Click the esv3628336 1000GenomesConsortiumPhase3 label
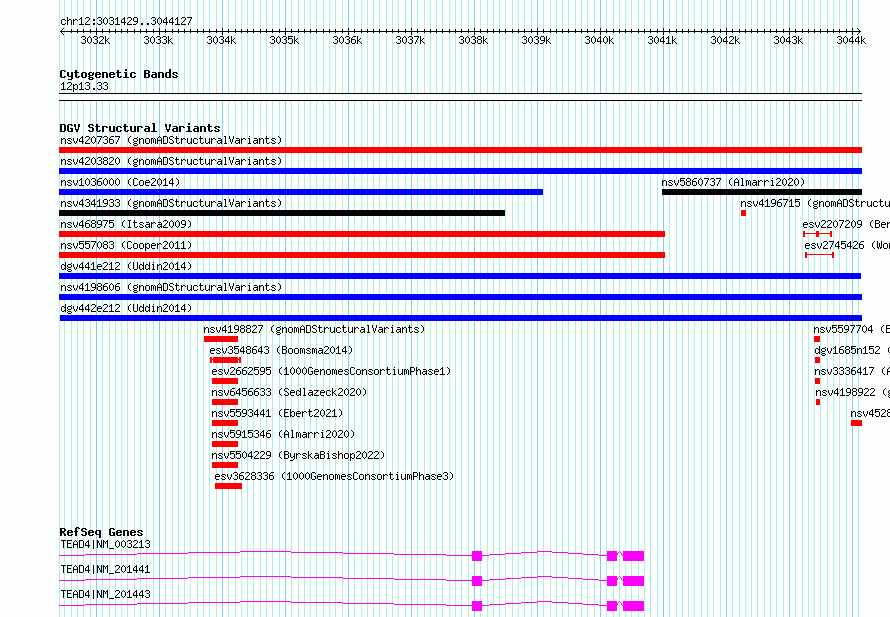Screen dimensions: 890x617 coord(334,476)
